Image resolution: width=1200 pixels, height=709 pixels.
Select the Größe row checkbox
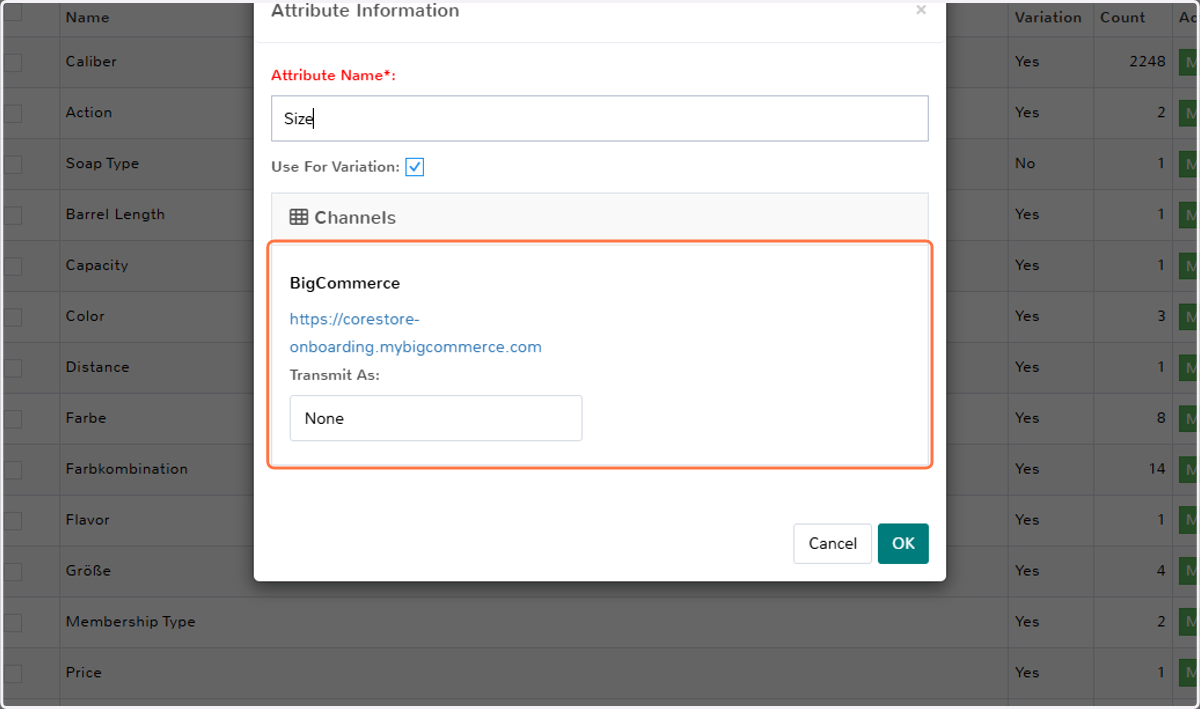(x=12, y=572)
